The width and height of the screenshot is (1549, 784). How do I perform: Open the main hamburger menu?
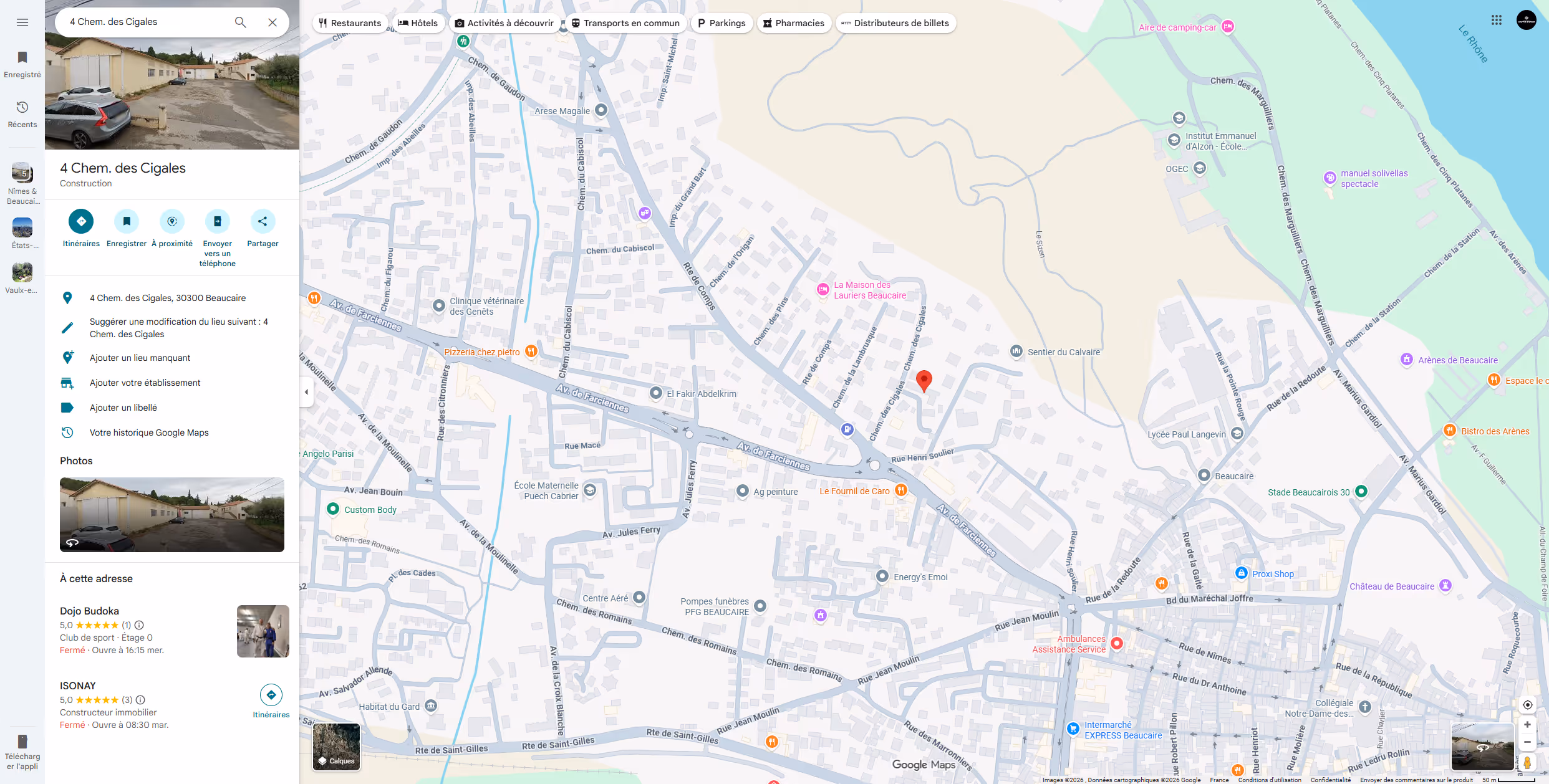click(x=22, y=22)
